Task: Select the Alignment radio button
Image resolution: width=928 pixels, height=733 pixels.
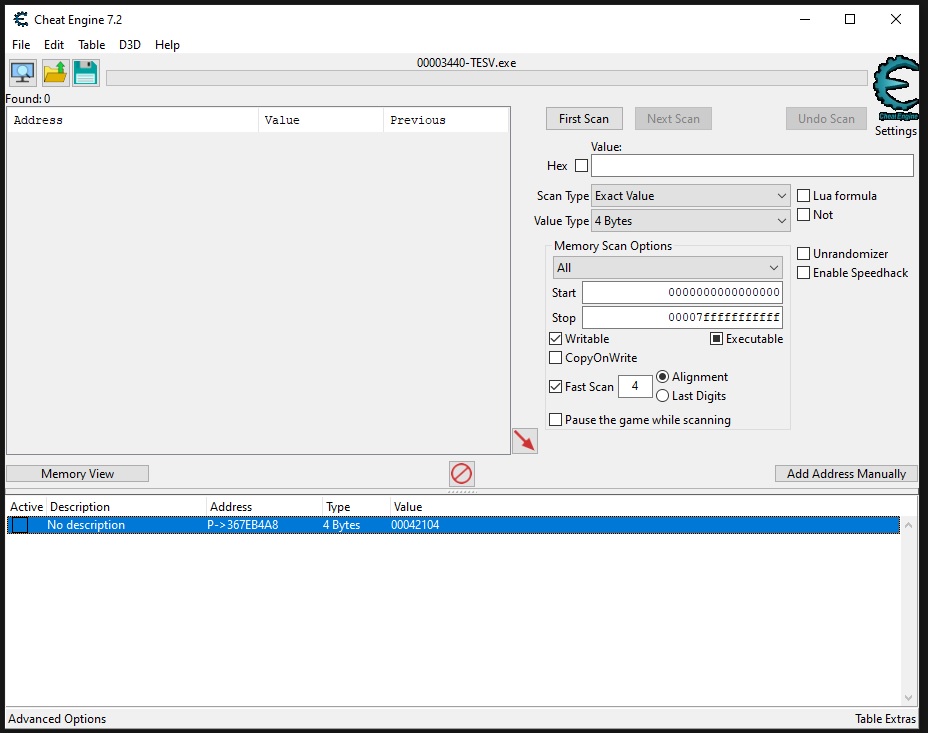Action: pos(662,377)
